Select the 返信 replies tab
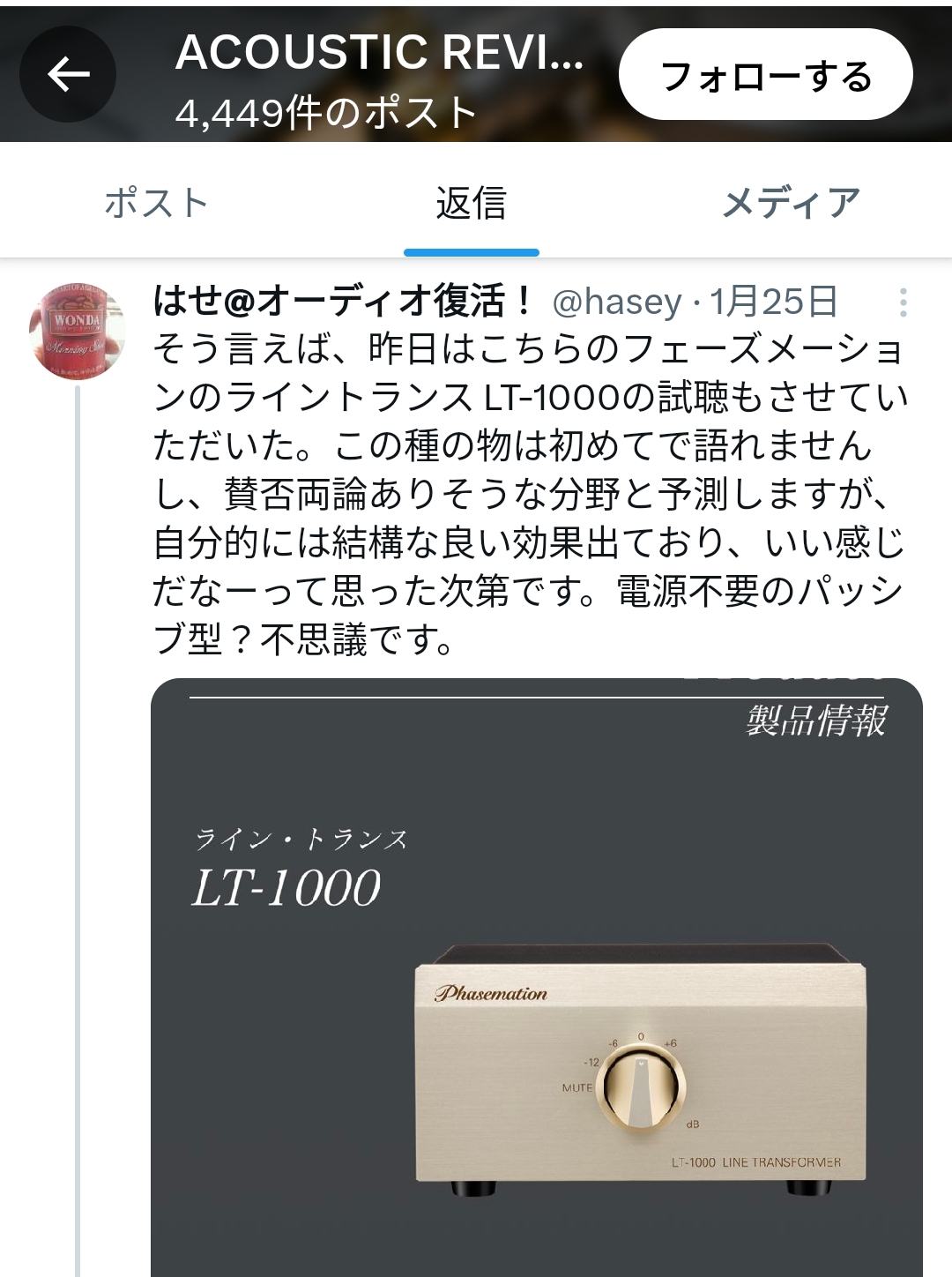This screenshot has width=952, height=1277. 472,203
